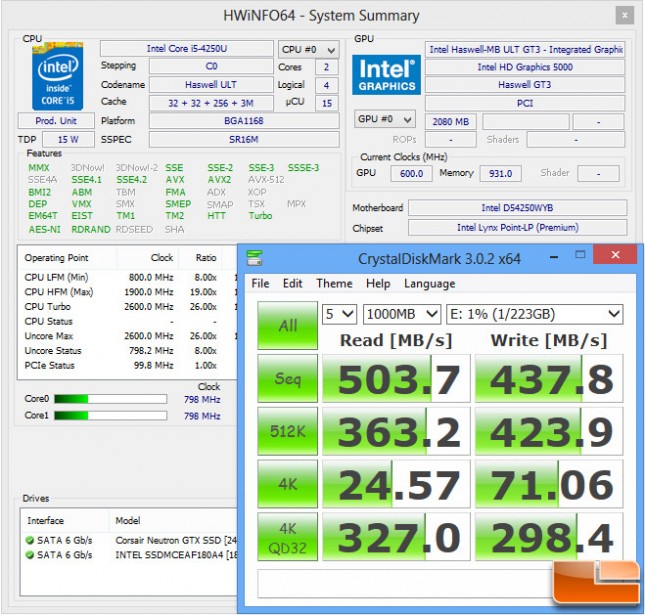Close the HWiNFO64 System Summary window

pyautogui.click(x=624, y=16)
